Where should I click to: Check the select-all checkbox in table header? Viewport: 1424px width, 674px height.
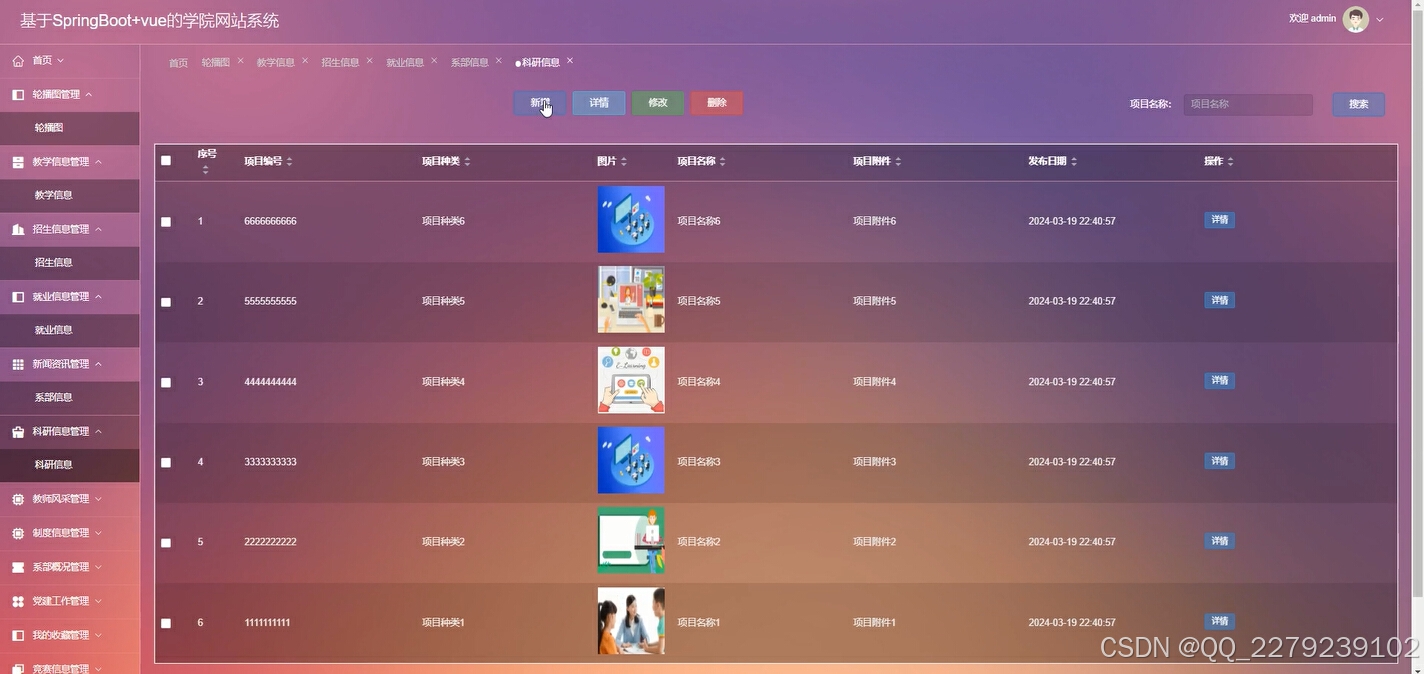coord(166,160)
